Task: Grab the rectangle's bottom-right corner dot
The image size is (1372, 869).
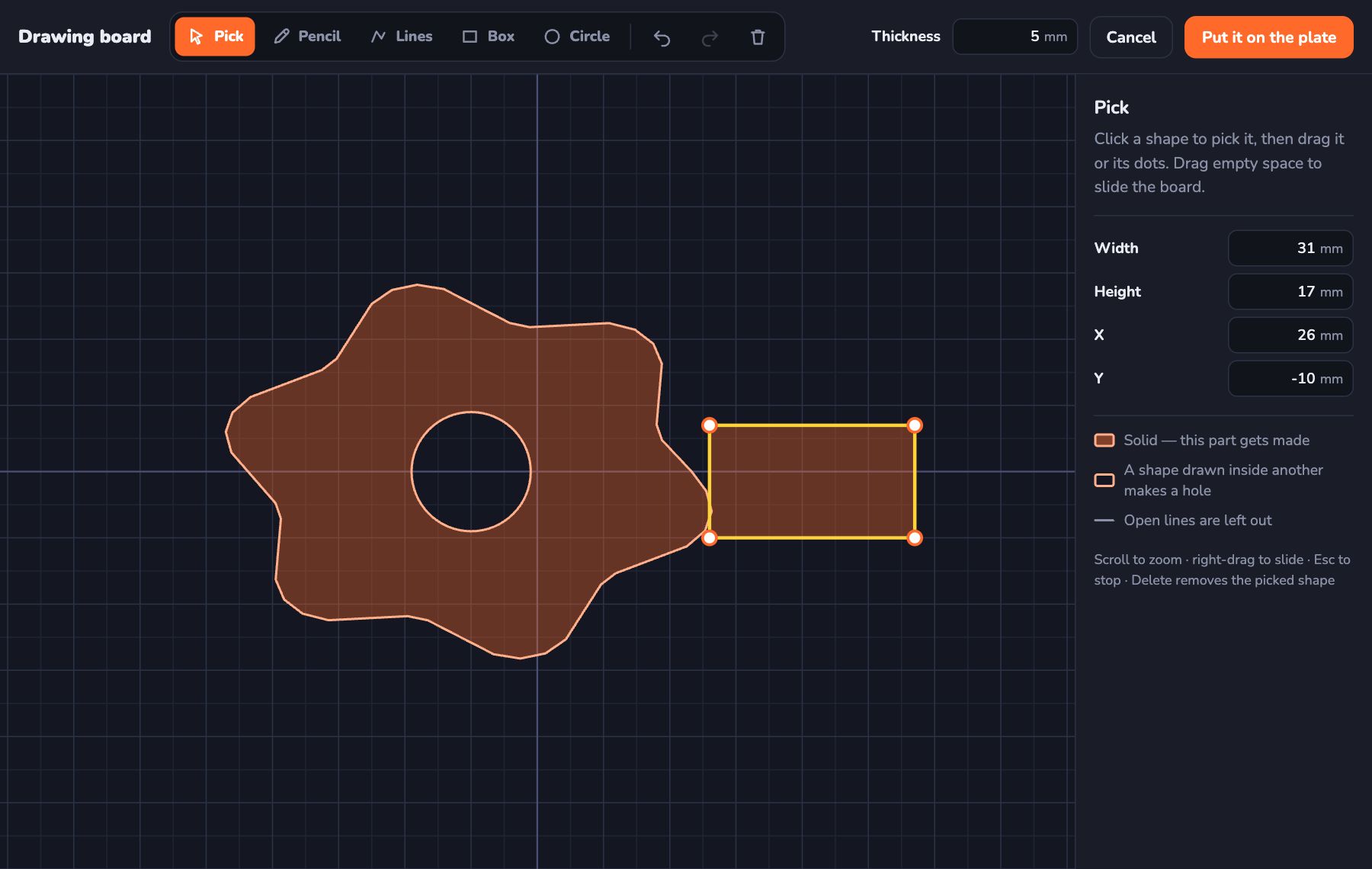Action: coord(915,538)
